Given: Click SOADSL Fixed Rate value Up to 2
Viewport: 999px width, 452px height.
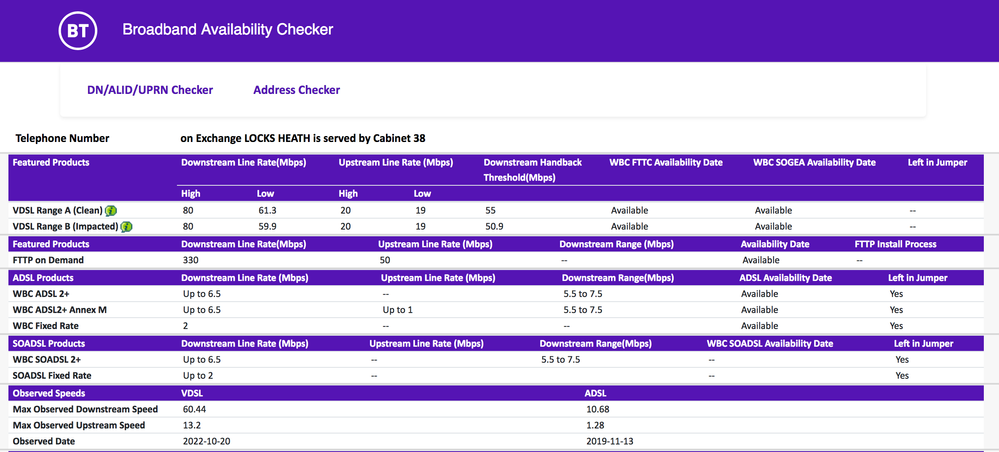Looking at the screenshot, I should tap(198, 375).
